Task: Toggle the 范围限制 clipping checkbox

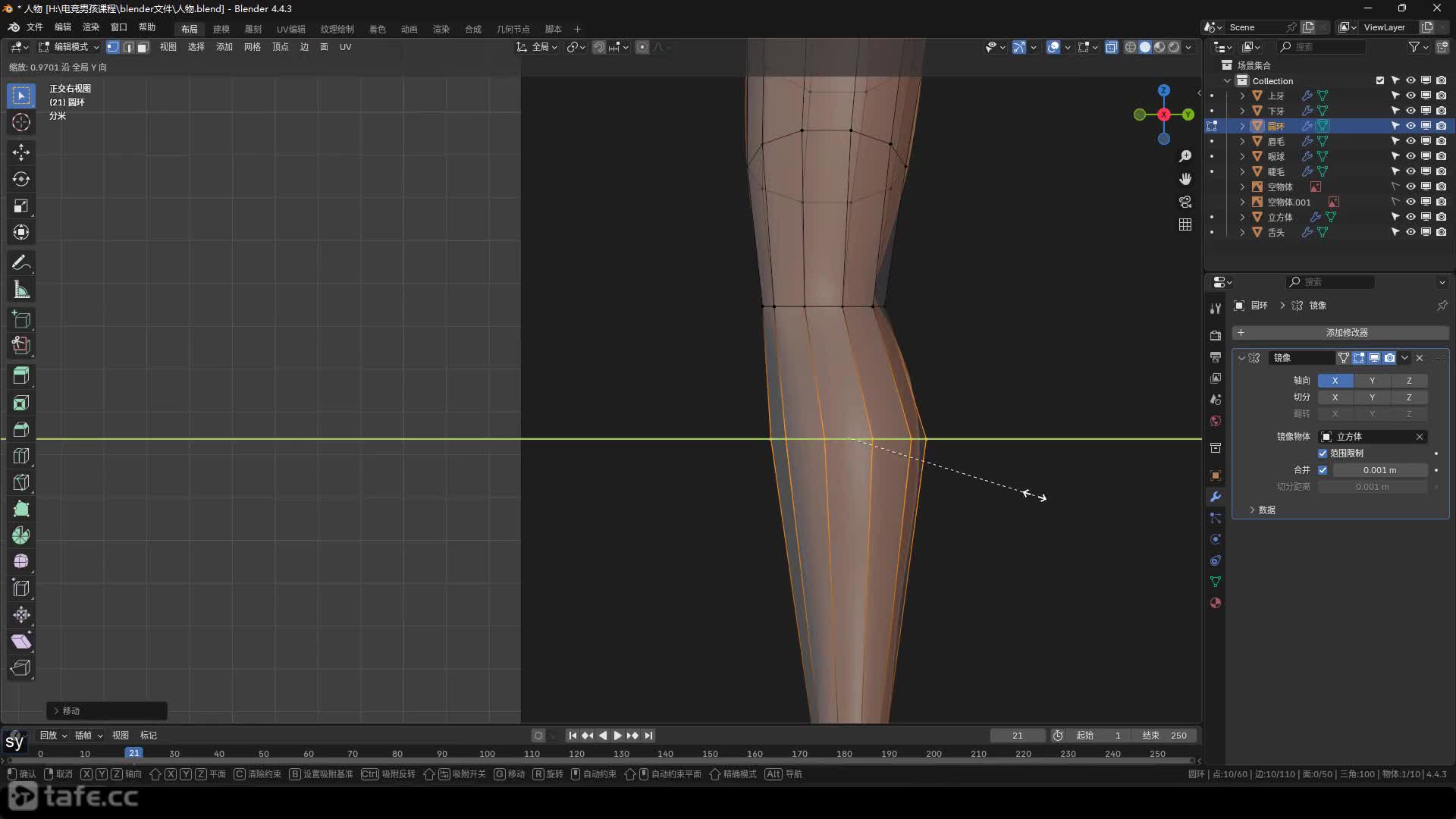Action: pyautogui.click(x=1323, y=453)
